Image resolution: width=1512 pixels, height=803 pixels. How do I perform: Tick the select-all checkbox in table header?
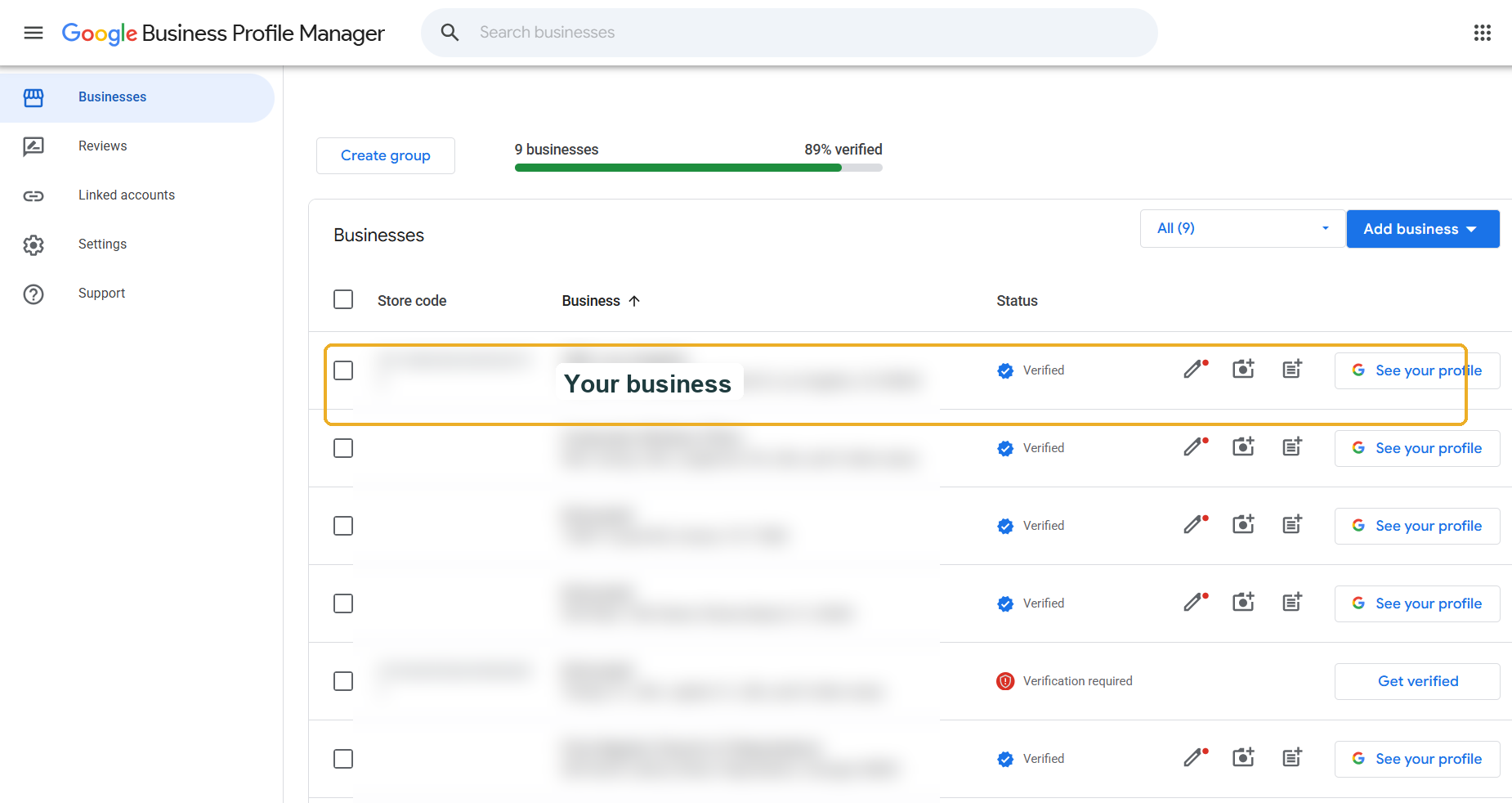click(343, 299)
